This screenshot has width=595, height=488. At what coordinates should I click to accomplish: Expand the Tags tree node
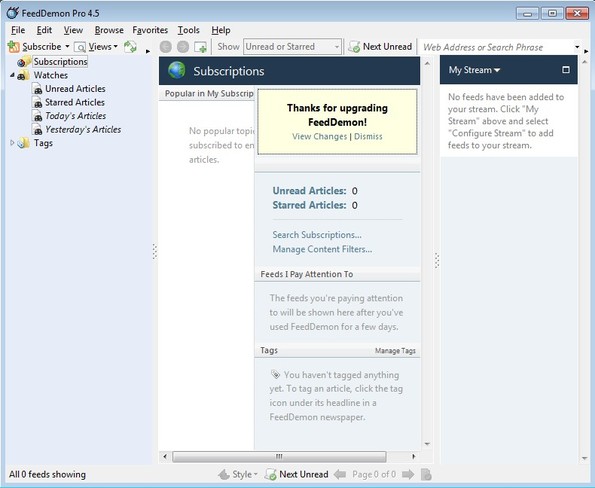click(12, 143)
